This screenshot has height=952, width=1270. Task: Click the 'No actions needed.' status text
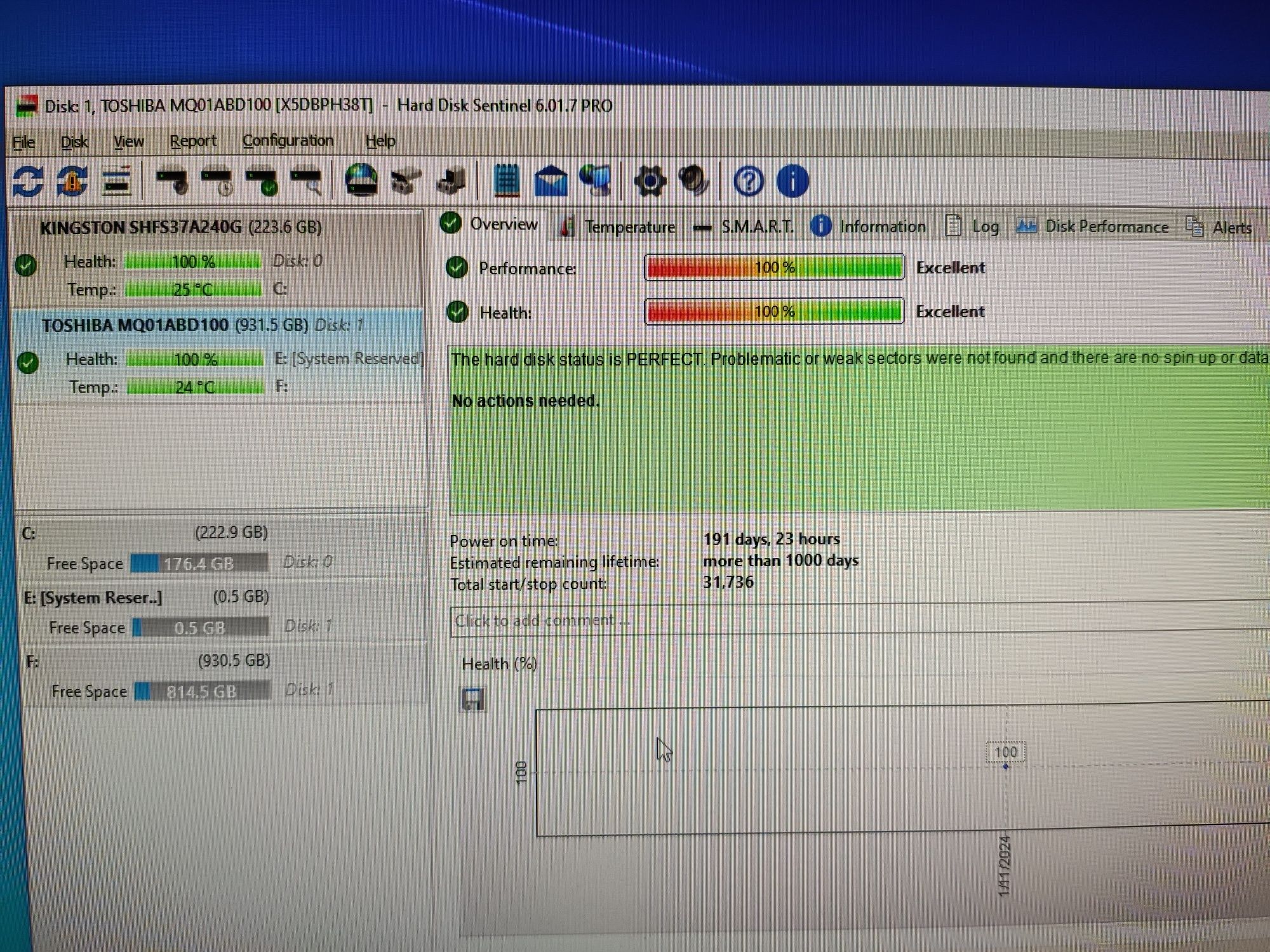pyautogui.click(x=525, y=401)
